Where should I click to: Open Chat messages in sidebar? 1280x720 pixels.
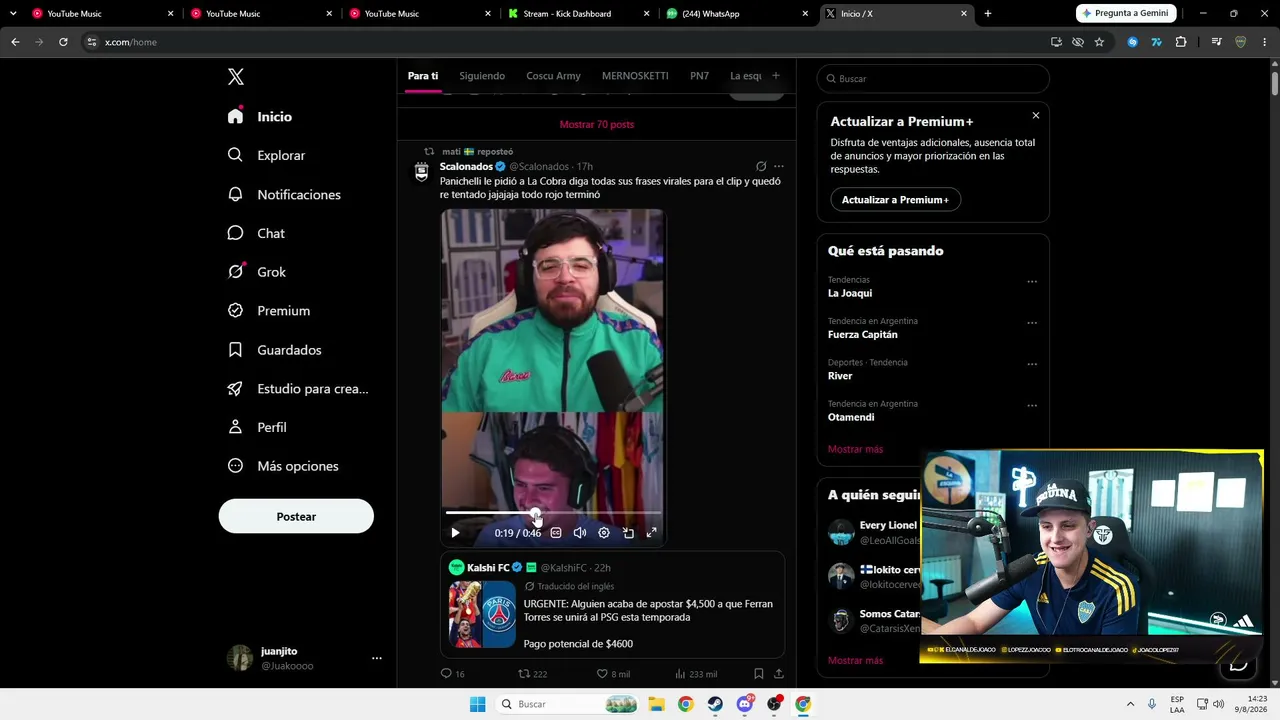[x=256, y=233]
